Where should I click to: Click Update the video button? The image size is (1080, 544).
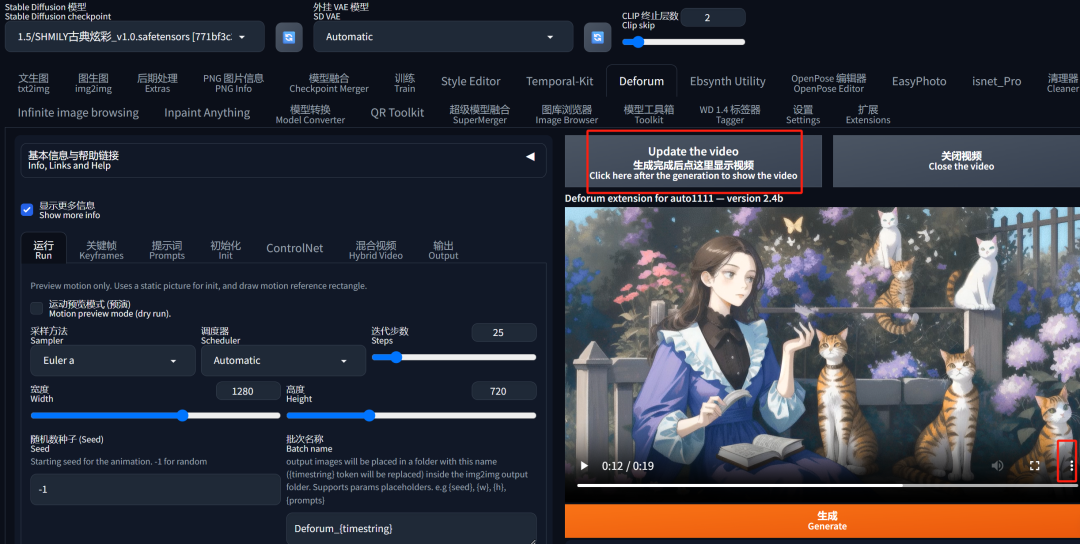click(x=693, y=163)
